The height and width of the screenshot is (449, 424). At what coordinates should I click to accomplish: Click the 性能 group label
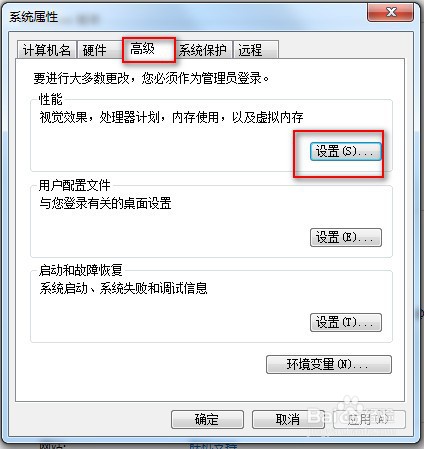point(51,99)
